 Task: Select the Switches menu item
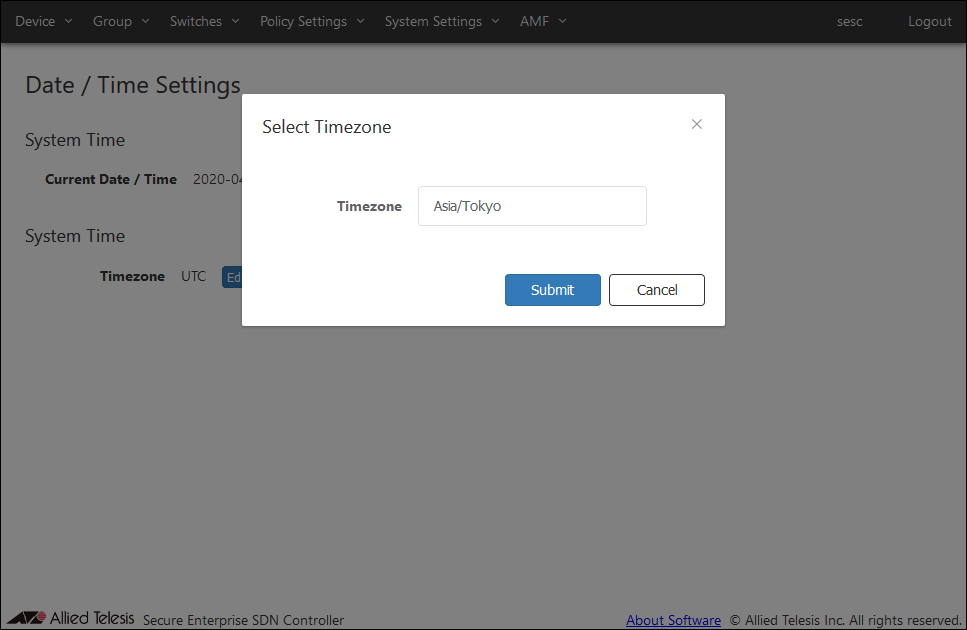point(196,21)
